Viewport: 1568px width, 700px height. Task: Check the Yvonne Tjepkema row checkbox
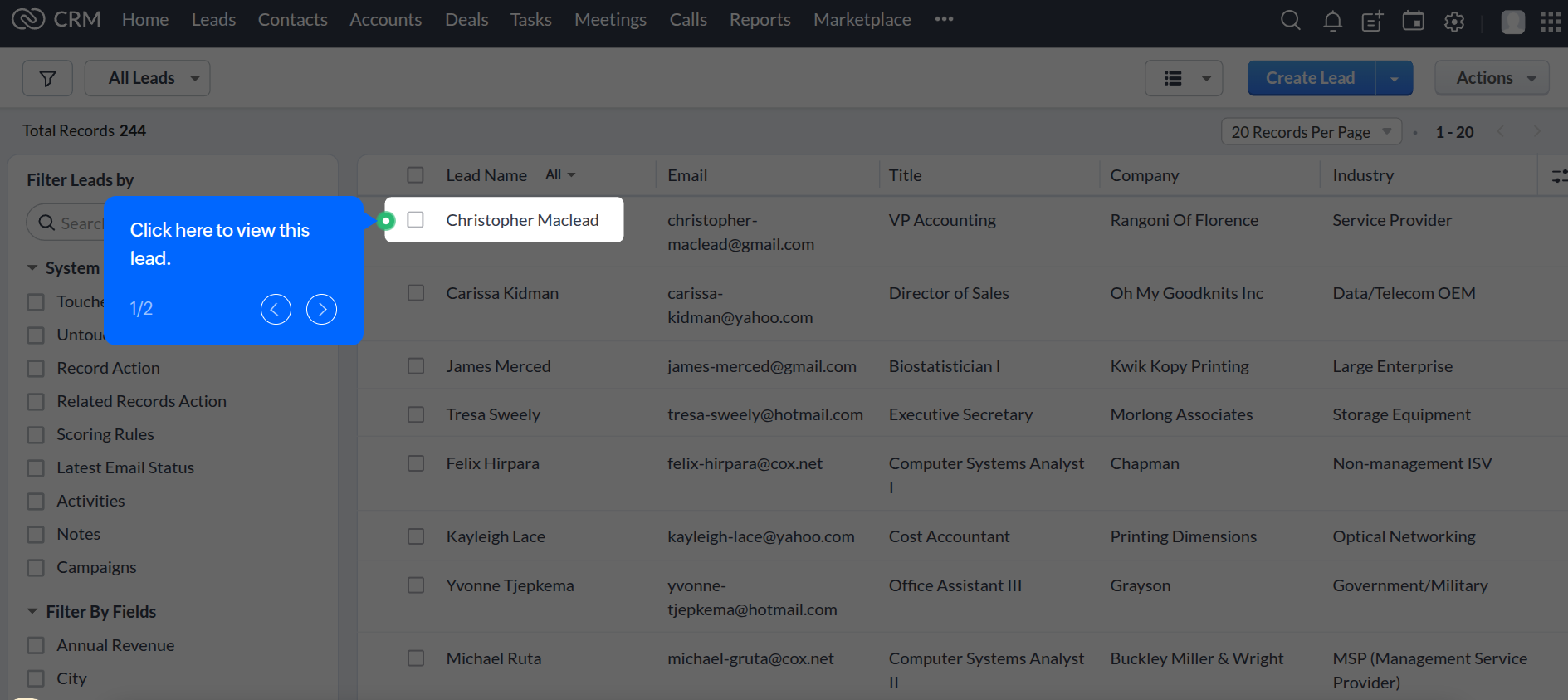(416, 585)
